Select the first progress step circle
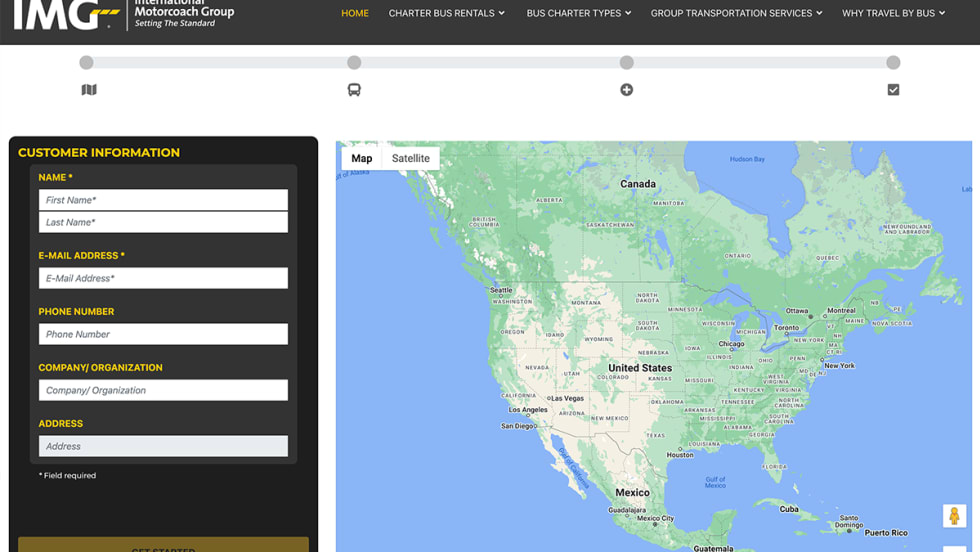The image size is (980, 552). point(87,63)
